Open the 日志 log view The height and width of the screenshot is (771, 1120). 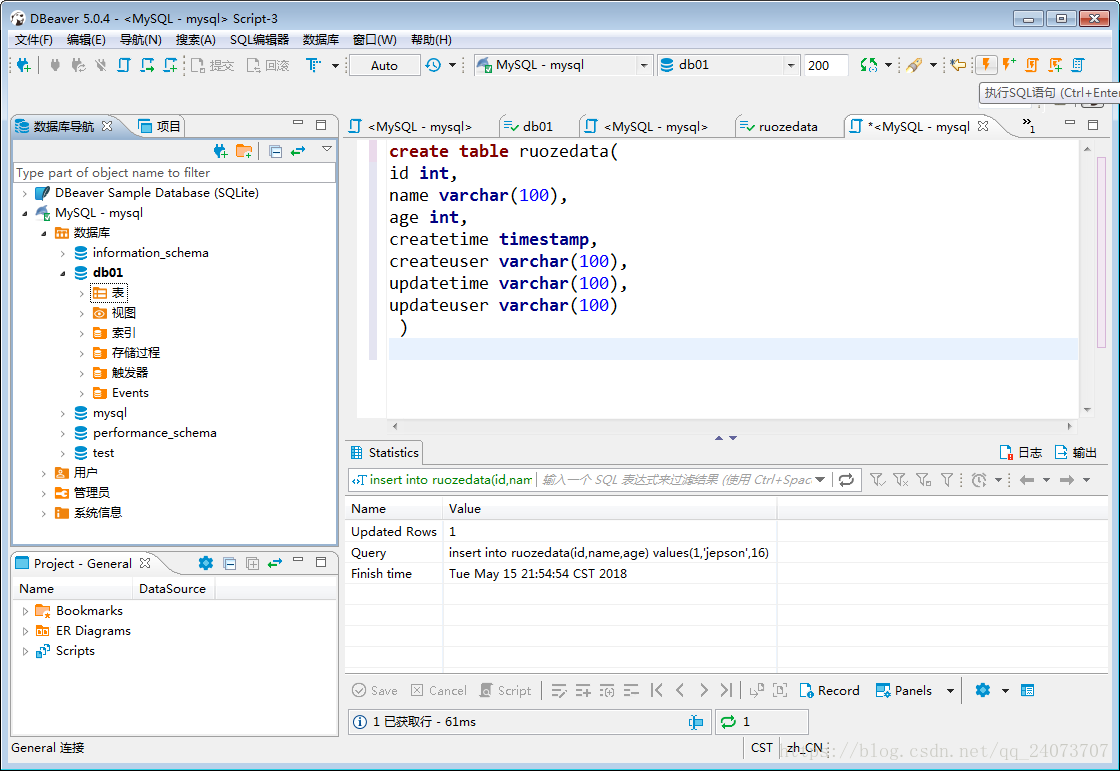(1020, 452)
